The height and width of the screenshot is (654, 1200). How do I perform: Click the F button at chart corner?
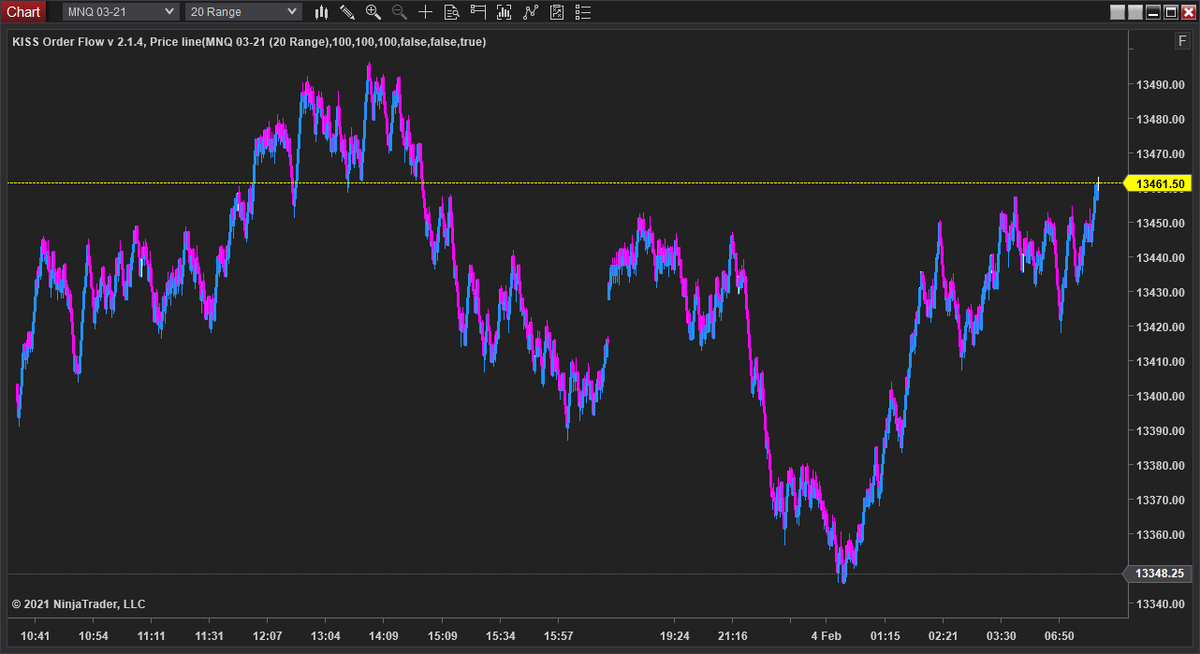pyautogui.click(x=1182, y=41)
